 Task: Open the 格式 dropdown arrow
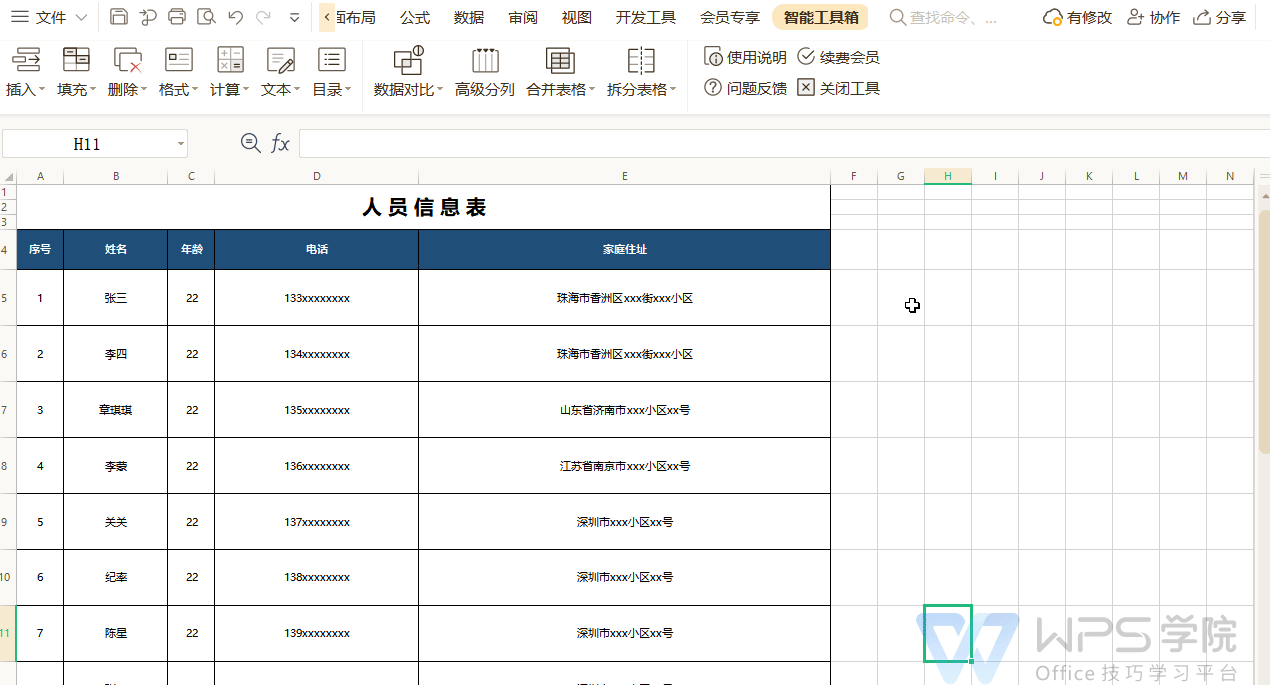pyautogui.click(x=195, y=90)
